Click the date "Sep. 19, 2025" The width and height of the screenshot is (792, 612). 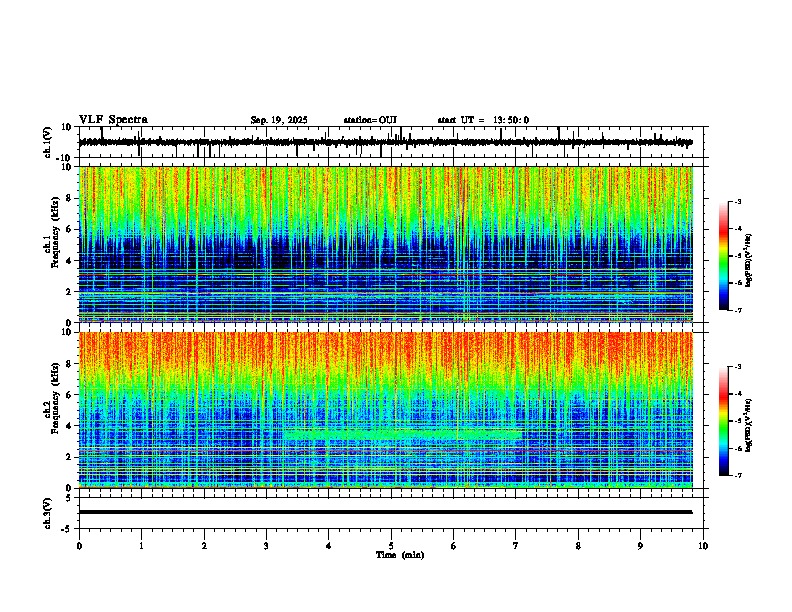click(x=279, y=120)
